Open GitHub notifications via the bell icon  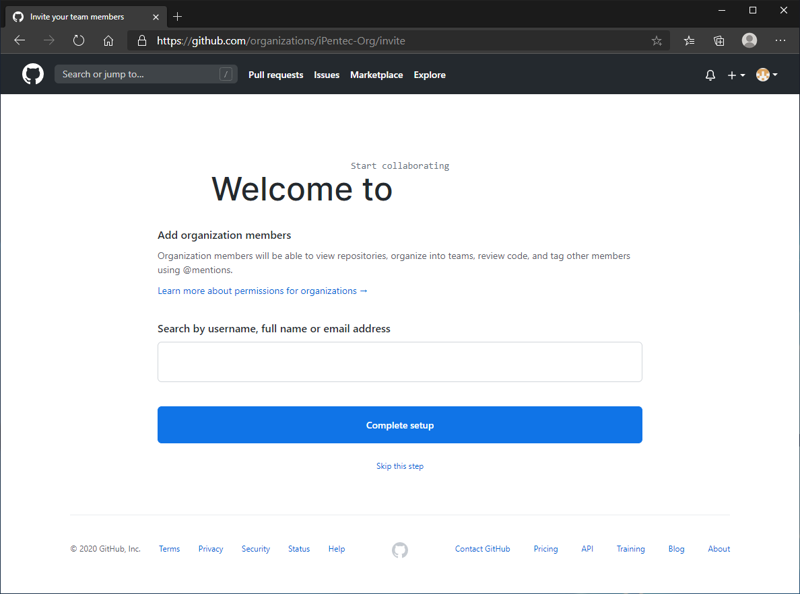coord(710,74)
